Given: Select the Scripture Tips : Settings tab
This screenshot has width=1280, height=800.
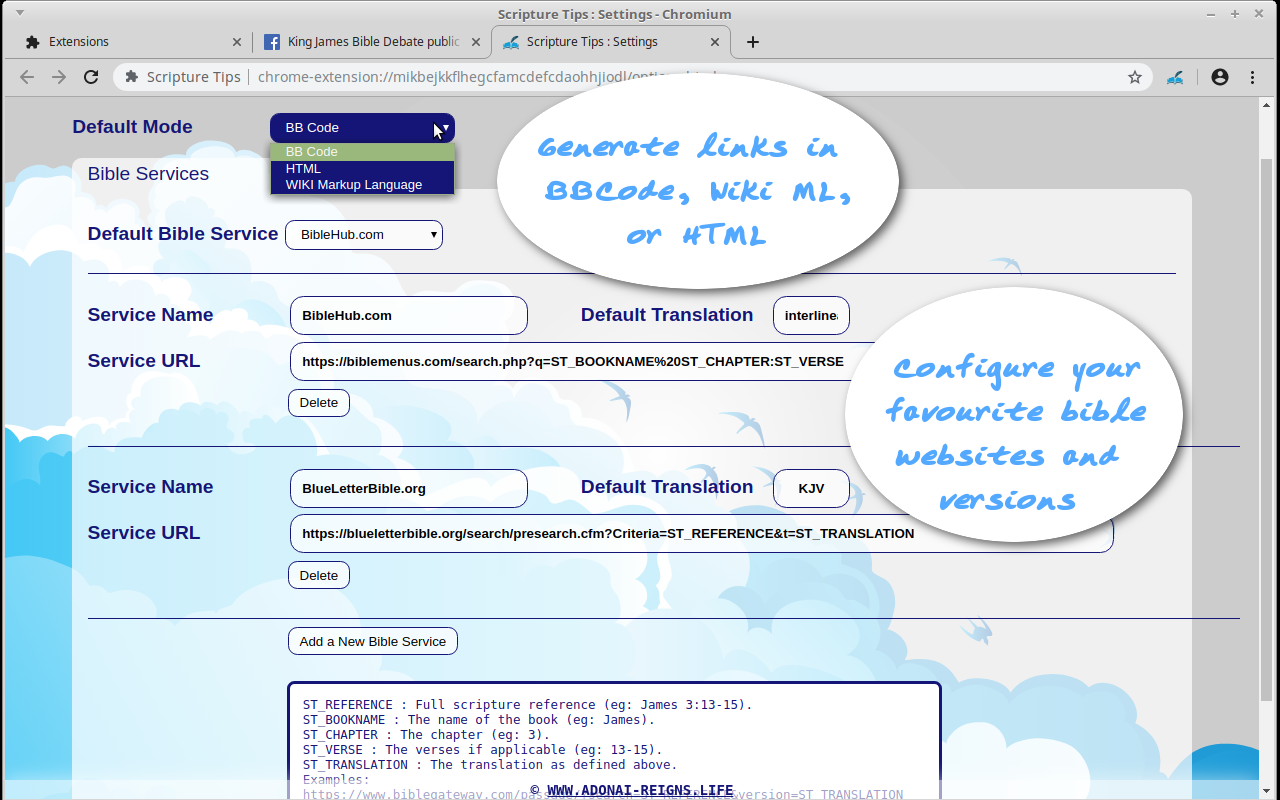Looking at the screenshot, I should point(610,42).
